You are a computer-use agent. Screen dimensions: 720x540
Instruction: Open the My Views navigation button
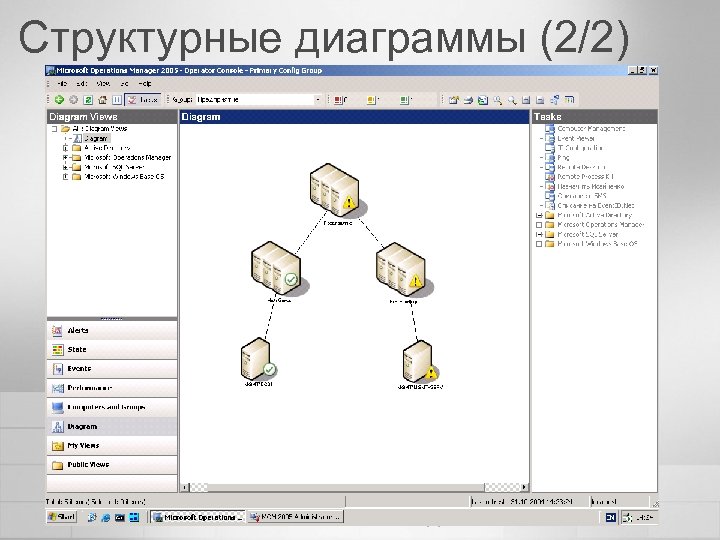point(112,445)
